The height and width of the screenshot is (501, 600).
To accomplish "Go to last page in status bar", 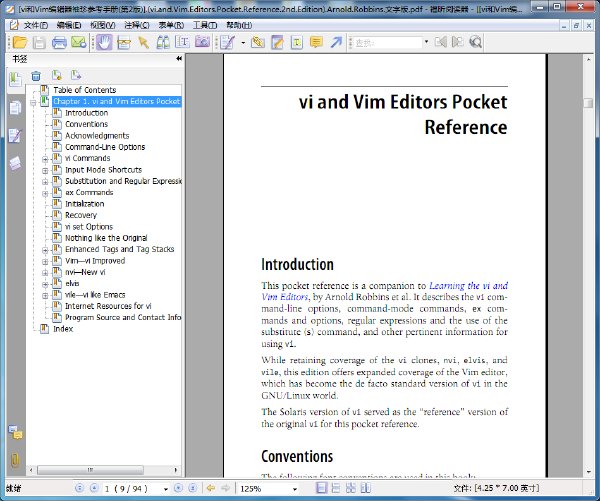I will tap(193, 488).
